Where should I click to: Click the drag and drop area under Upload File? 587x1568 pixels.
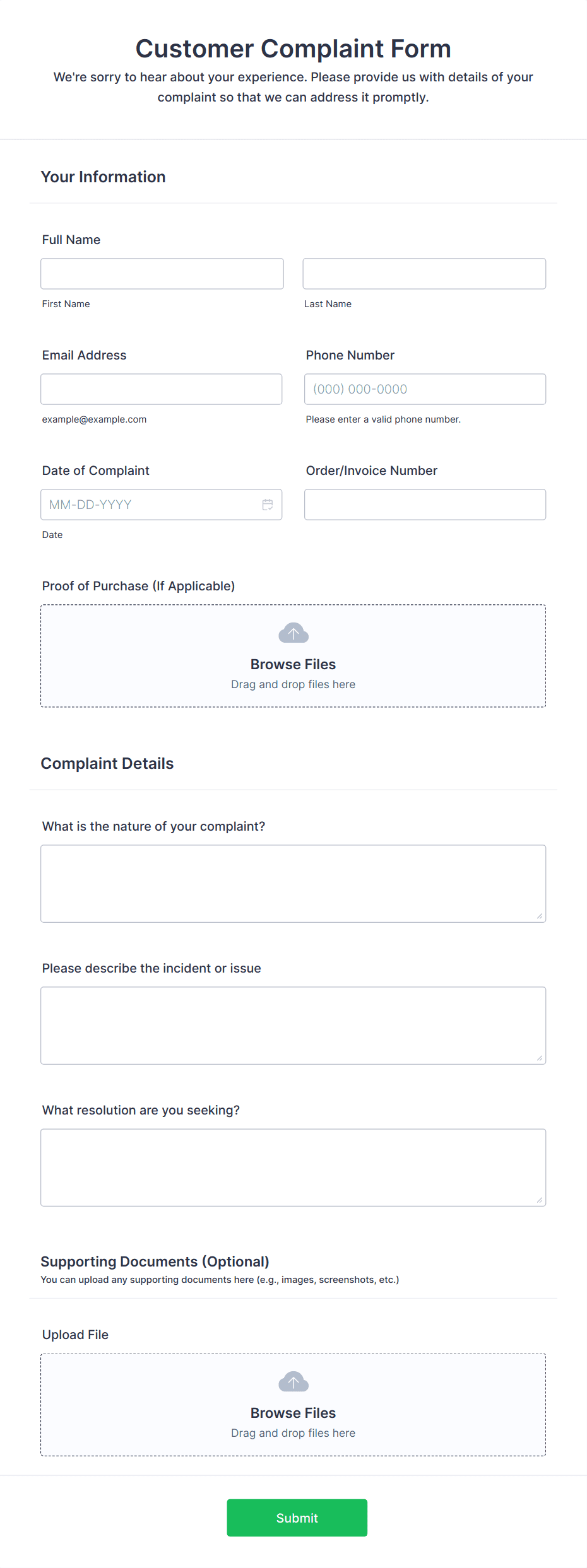[293, 1433]
